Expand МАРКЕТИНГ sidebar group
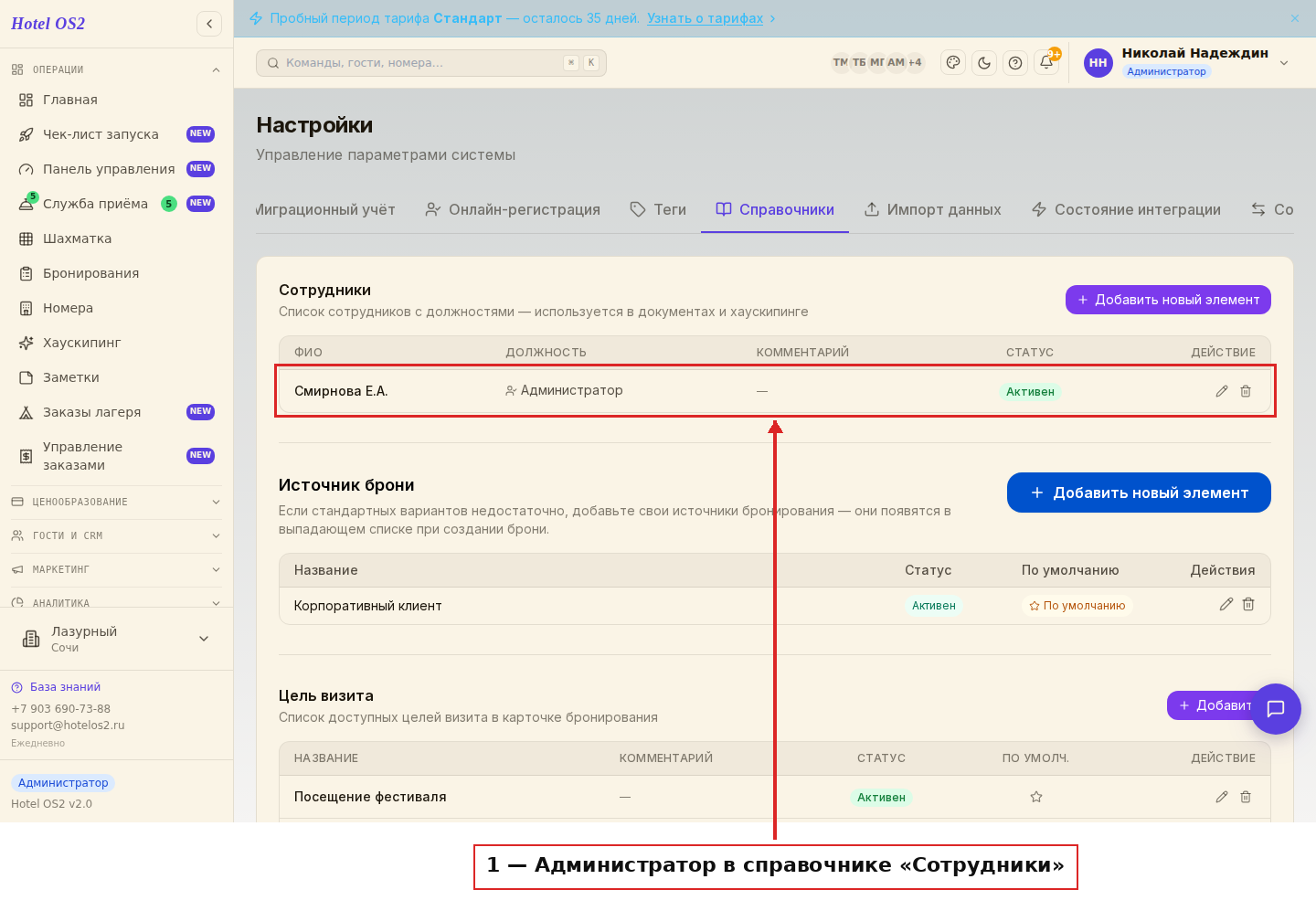Screen dimensions: 1316x911 [116, 569]
